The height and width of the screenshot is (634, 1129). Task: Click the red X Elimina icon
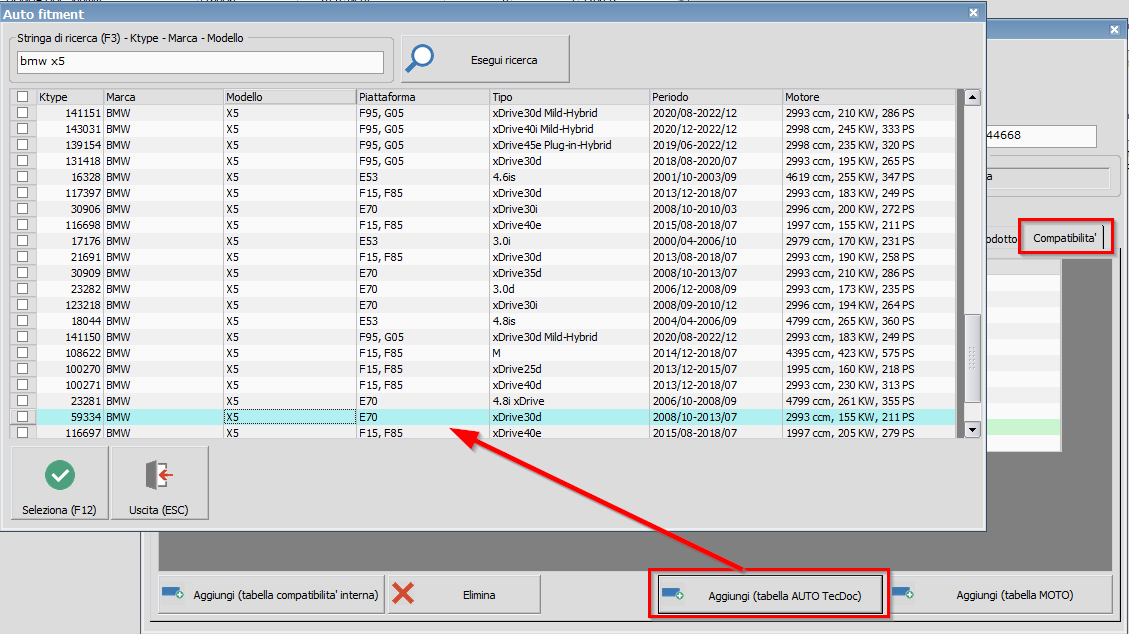pos(403,594)
